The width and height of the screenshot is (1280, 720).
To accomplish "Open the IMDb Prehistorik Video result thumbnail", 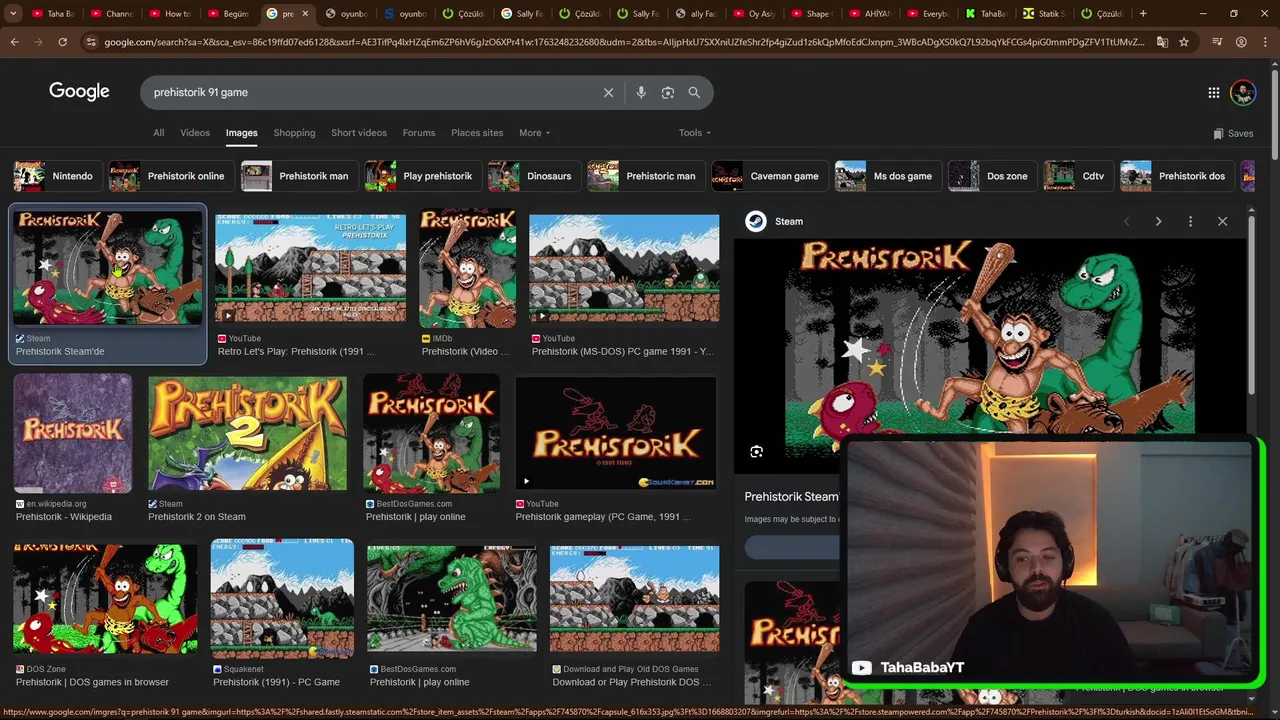I will [x=468, y=268].
